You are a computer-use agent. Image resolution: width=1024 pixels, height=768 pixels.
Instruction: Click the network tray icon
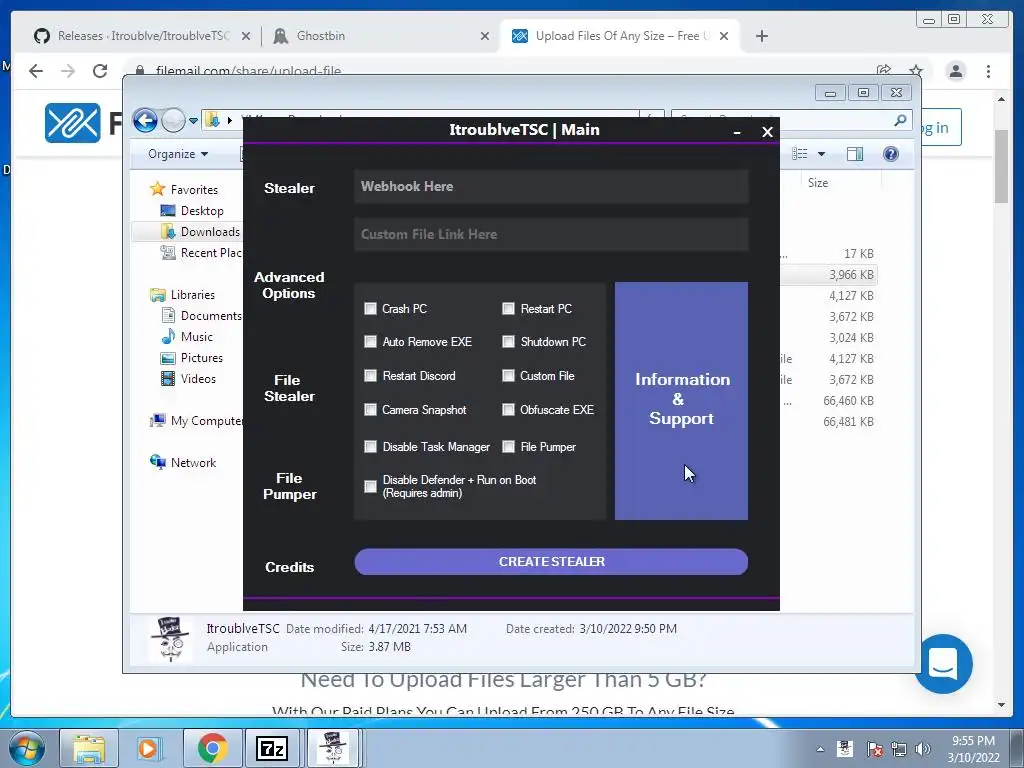click(x=899, y=749)
